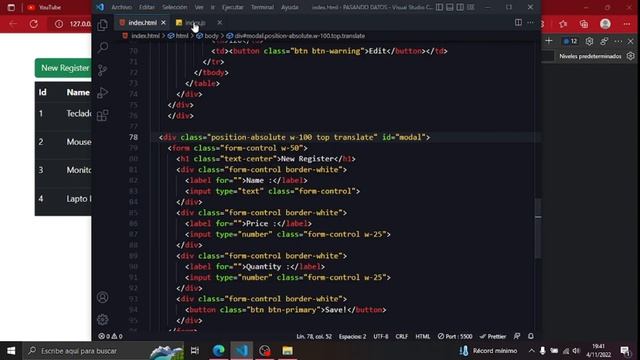The image size is (640, 360).
Task: Open the Run and Debug view
Action: coord(102,93)
